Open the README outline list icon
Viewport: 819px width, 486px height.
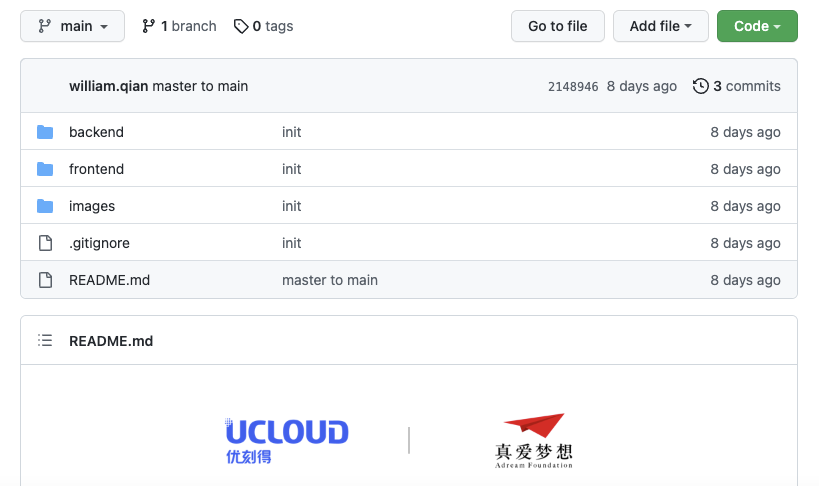[44, 341]
